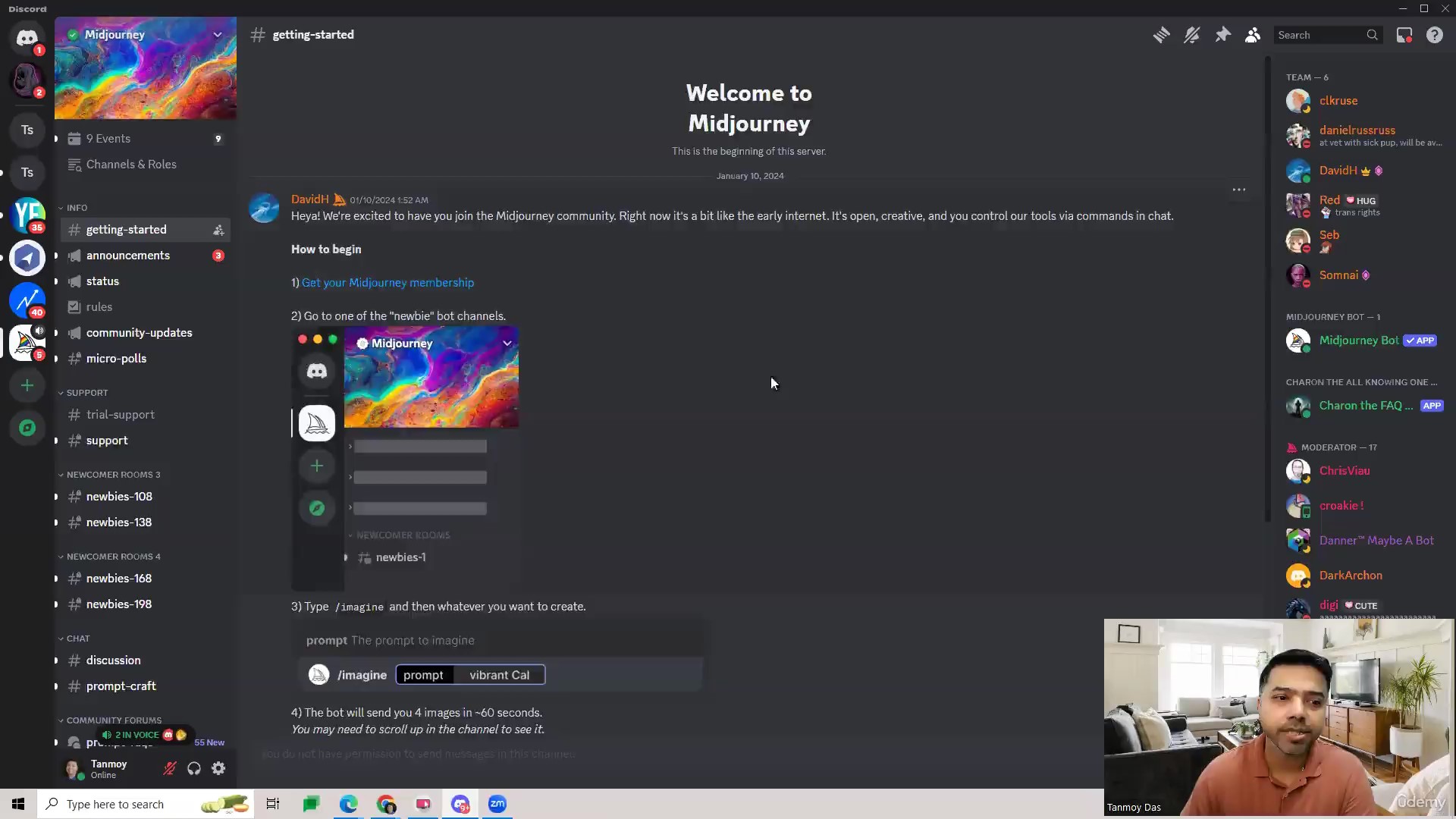1456x819 pixels.
Task: Open the Inbox icon in header
Action: click(x=1404, y=35)
